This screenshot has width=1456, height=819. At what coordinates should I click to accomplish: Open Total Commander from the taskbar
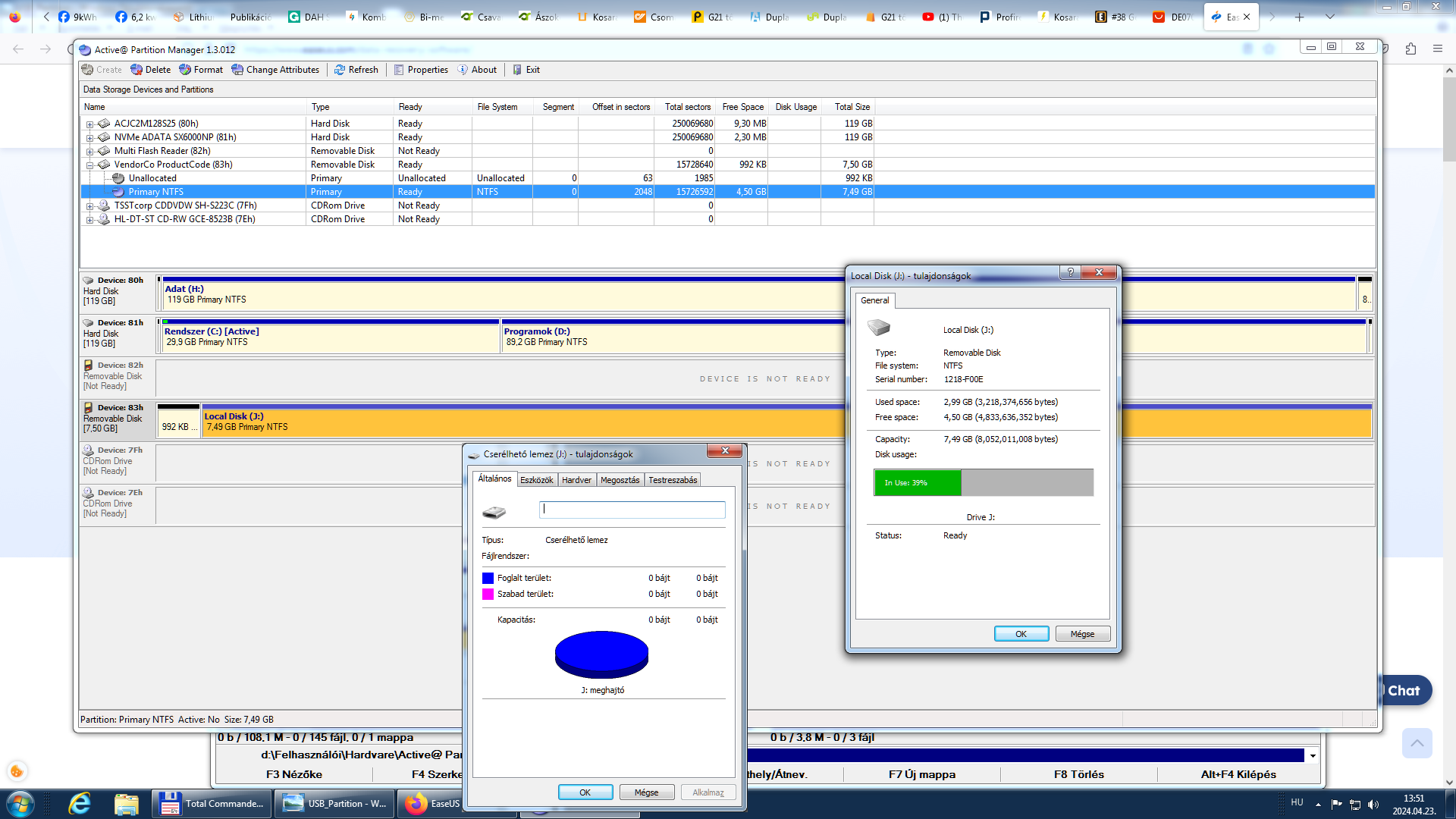pyautogui.click(x=212, y=804)
